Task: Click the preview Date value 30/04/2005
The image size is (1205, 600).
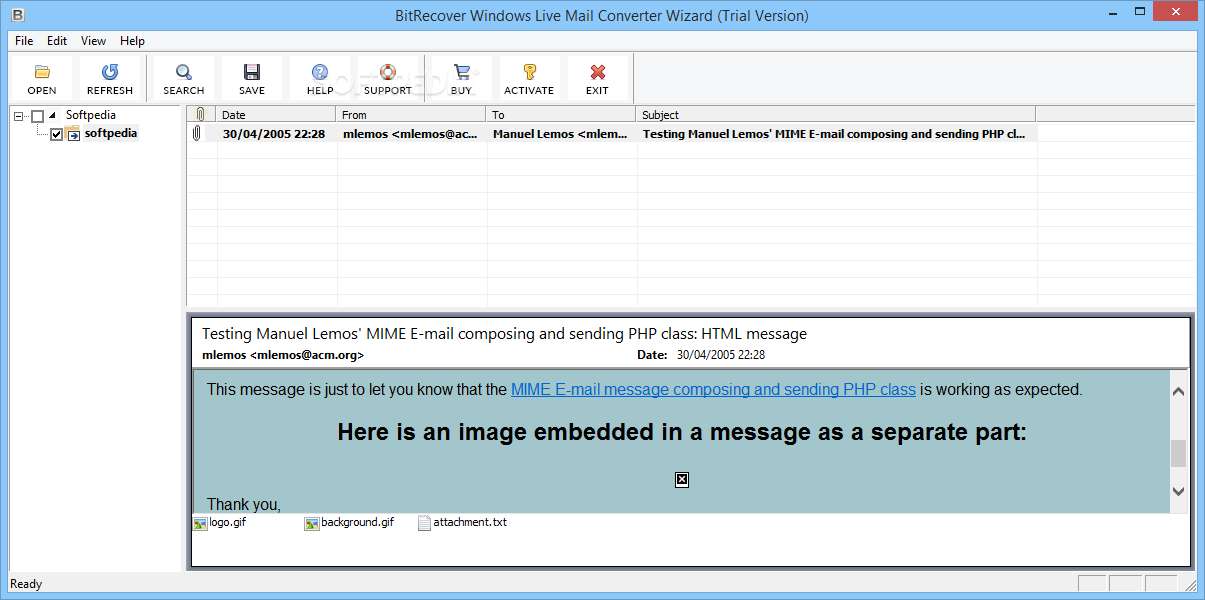Action: [x=721, y=355]
